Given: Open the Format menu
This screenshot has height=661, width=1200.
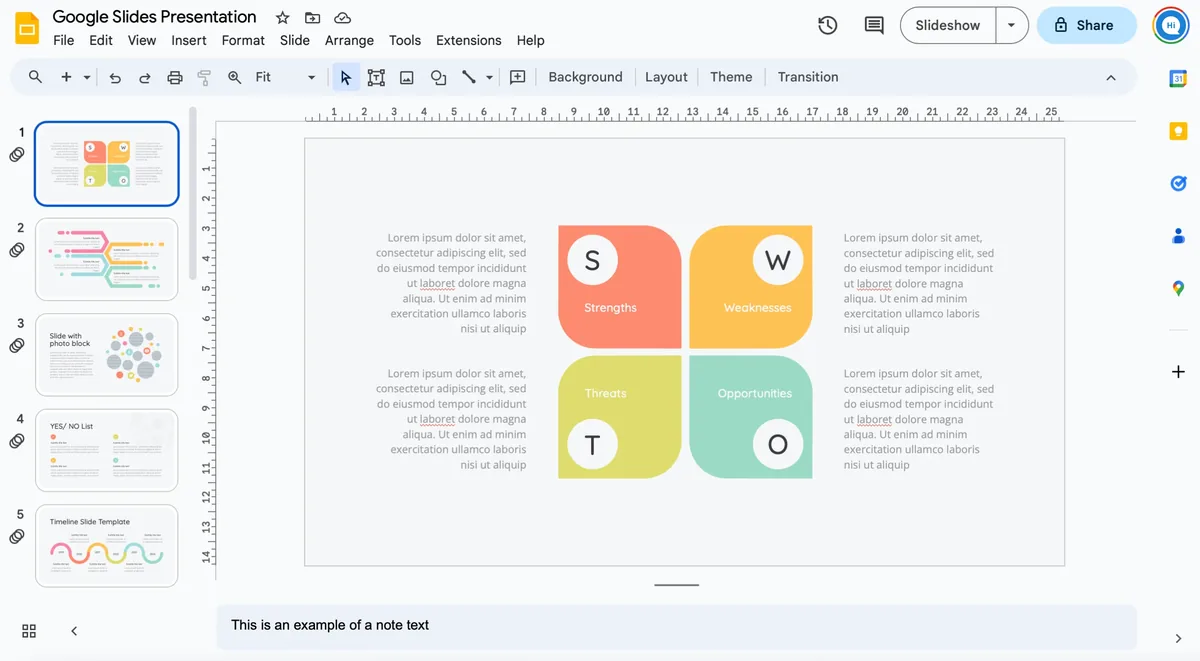Looking at the screenshot, I should (243, 40).
